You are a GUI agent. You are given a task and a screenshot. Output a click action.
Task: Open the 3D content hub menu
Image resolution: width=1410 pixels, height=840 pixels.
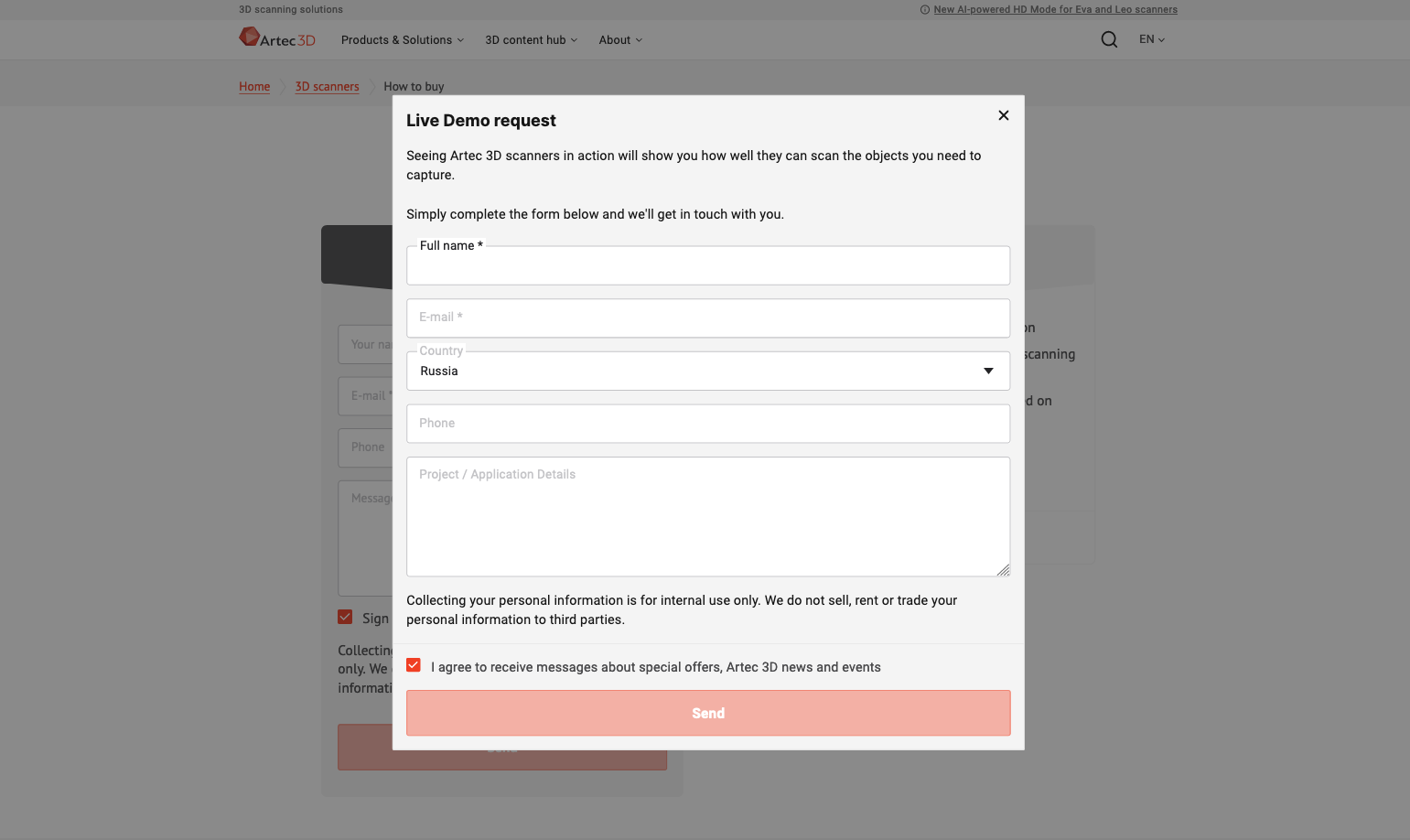[531, 40]
